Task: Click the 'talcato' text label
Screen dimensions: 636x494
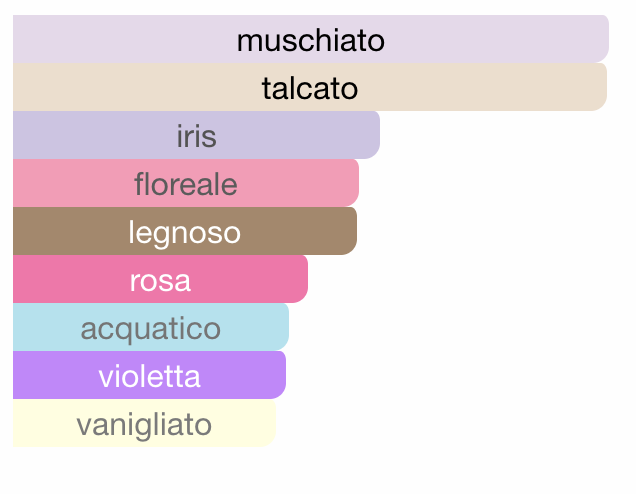Action: pos(310,88)
